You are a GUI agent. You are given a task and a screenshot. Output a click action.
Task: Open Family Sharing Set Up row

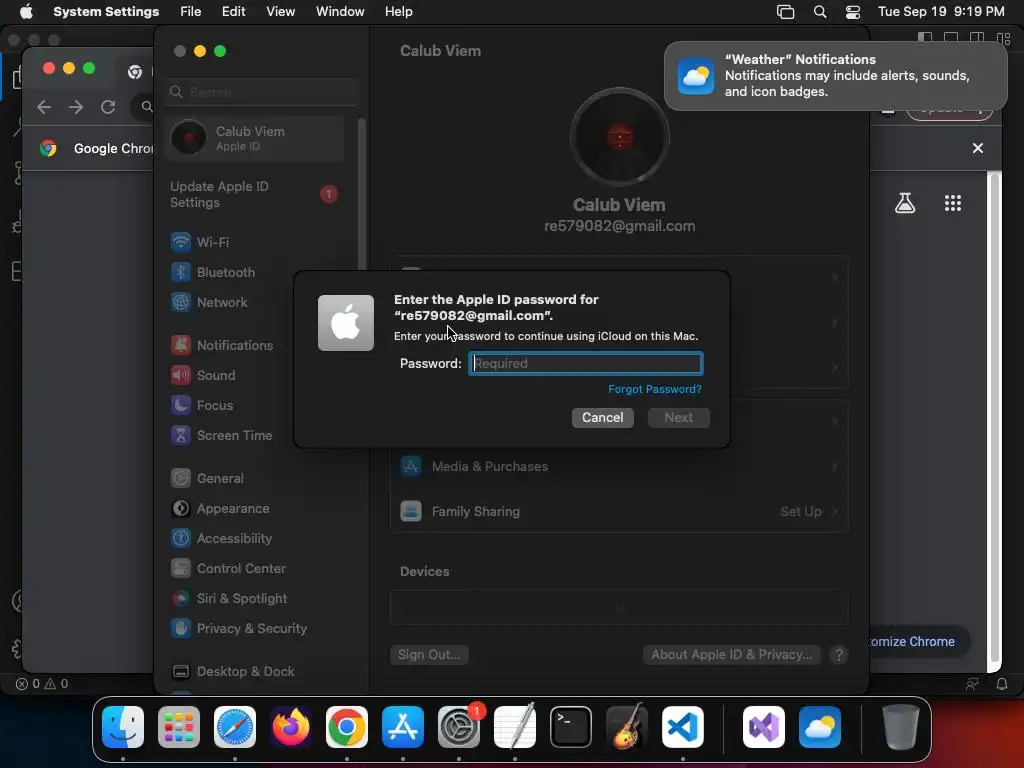click(619, 511)
